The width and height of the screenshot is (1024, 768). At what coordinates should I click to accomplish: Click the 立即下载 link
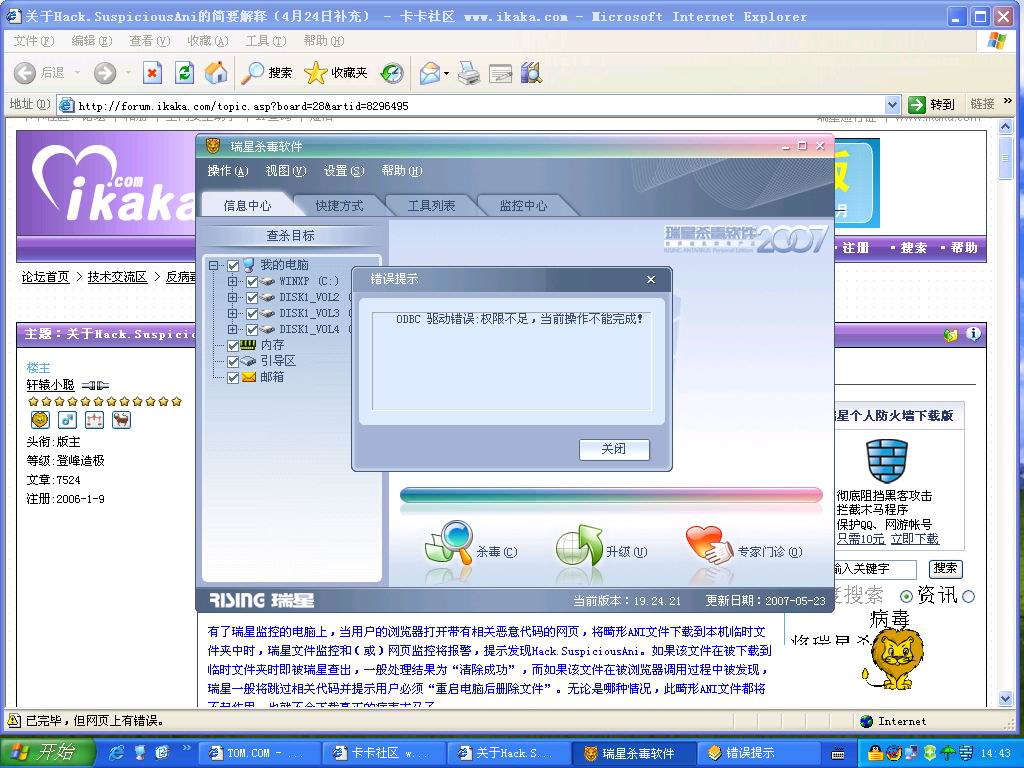[915, 539]
